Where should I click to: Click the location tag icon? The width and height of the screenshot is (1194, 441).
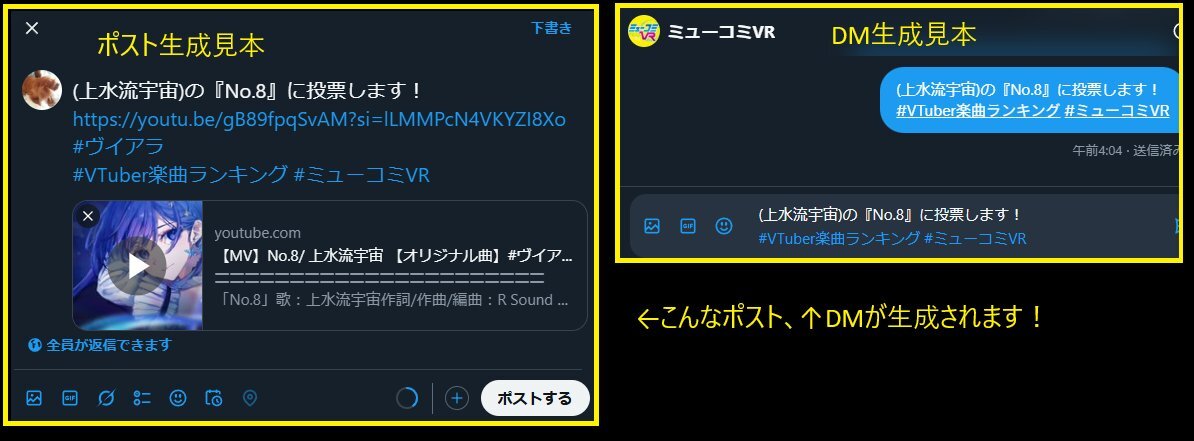click(250, 398)
